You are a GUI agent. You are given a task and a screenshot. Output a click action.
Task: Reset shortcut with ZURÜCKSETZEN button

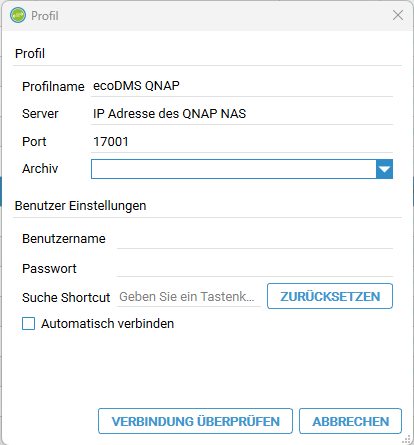tap(330, 296)
